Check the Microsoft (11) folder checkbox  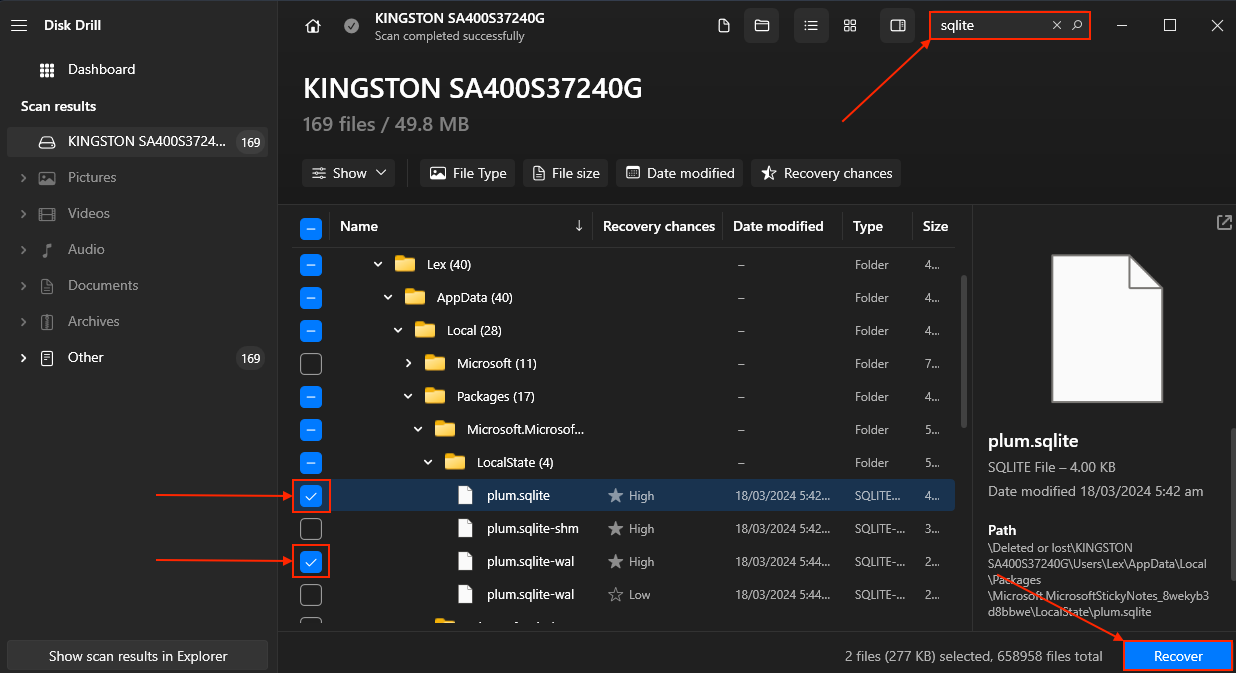pyautogui.click(x=311, y=364)
